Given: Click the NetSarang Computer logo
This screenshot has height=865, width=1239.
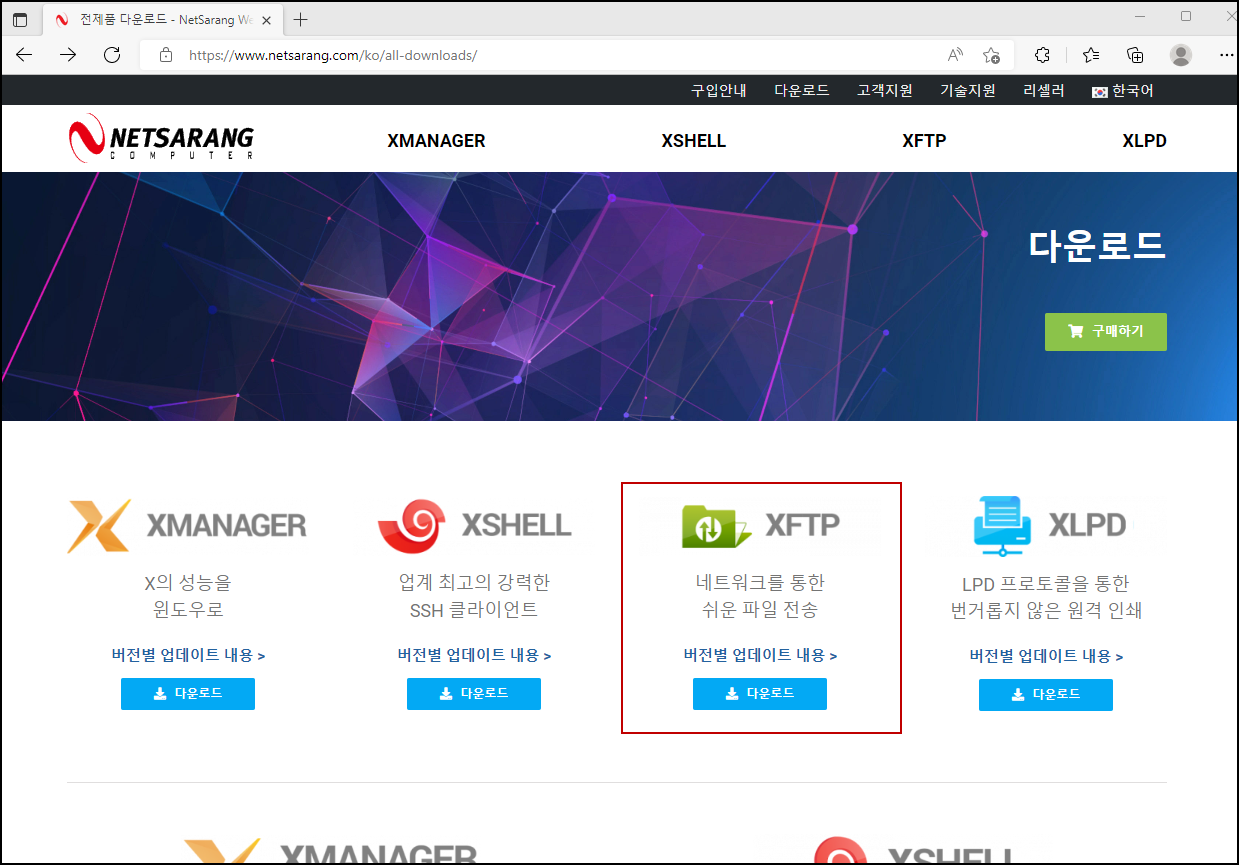Looking at the screenshot, I should [161, 137].
